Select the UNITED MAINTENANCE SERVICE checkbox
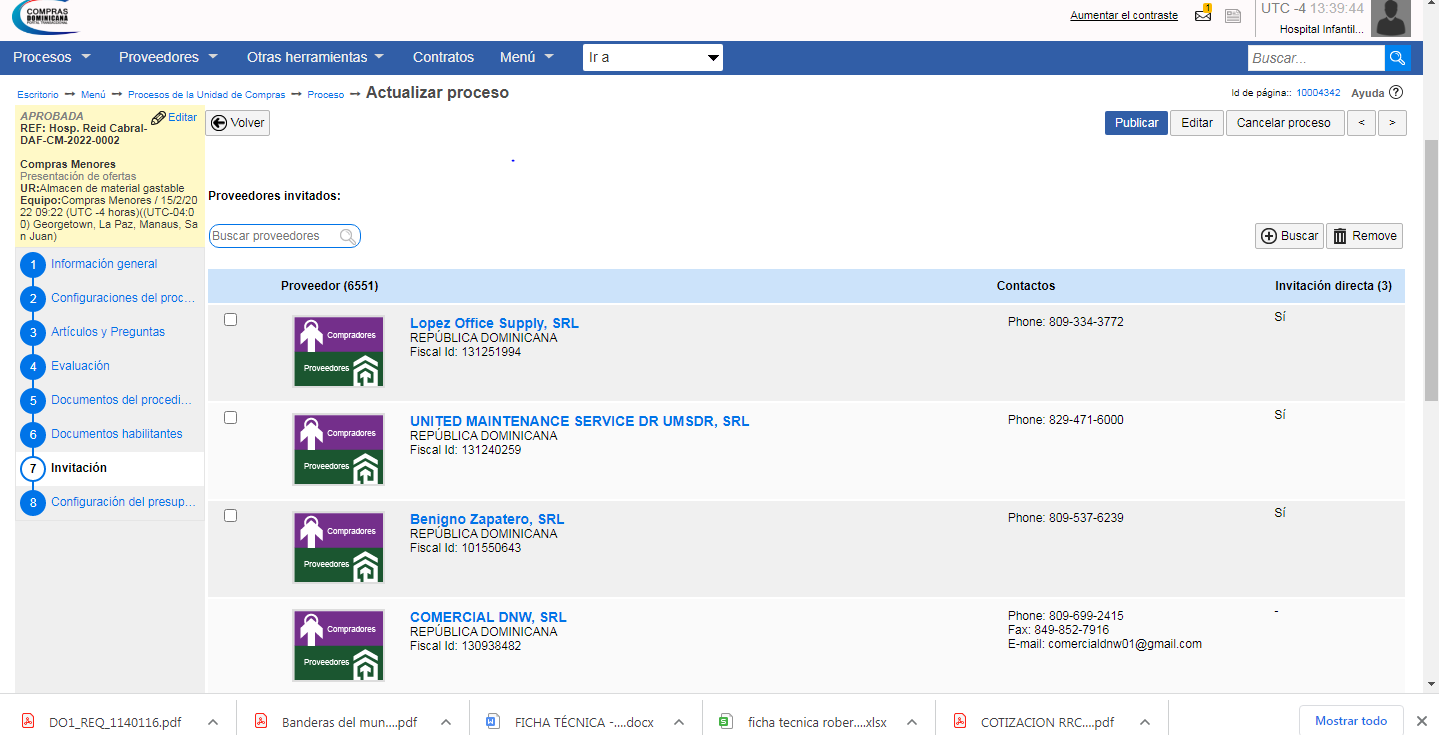This screenshot has width=1439, height=735. point(230,418)
